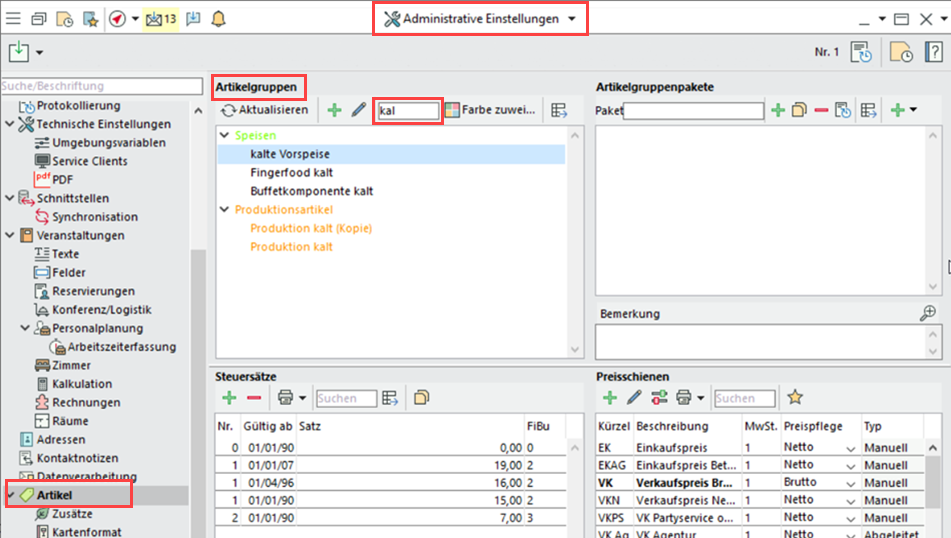
Task: Click the magnifier icon beside Bemerkung
Action: pos(928,313)
